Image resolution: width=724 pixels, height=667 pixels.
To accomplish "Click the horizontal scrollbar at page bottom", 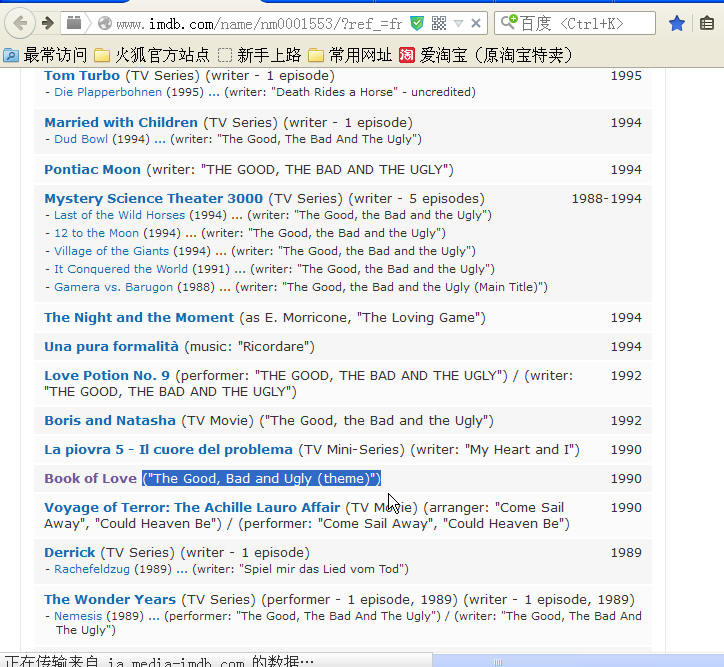I will click(578, 661).
